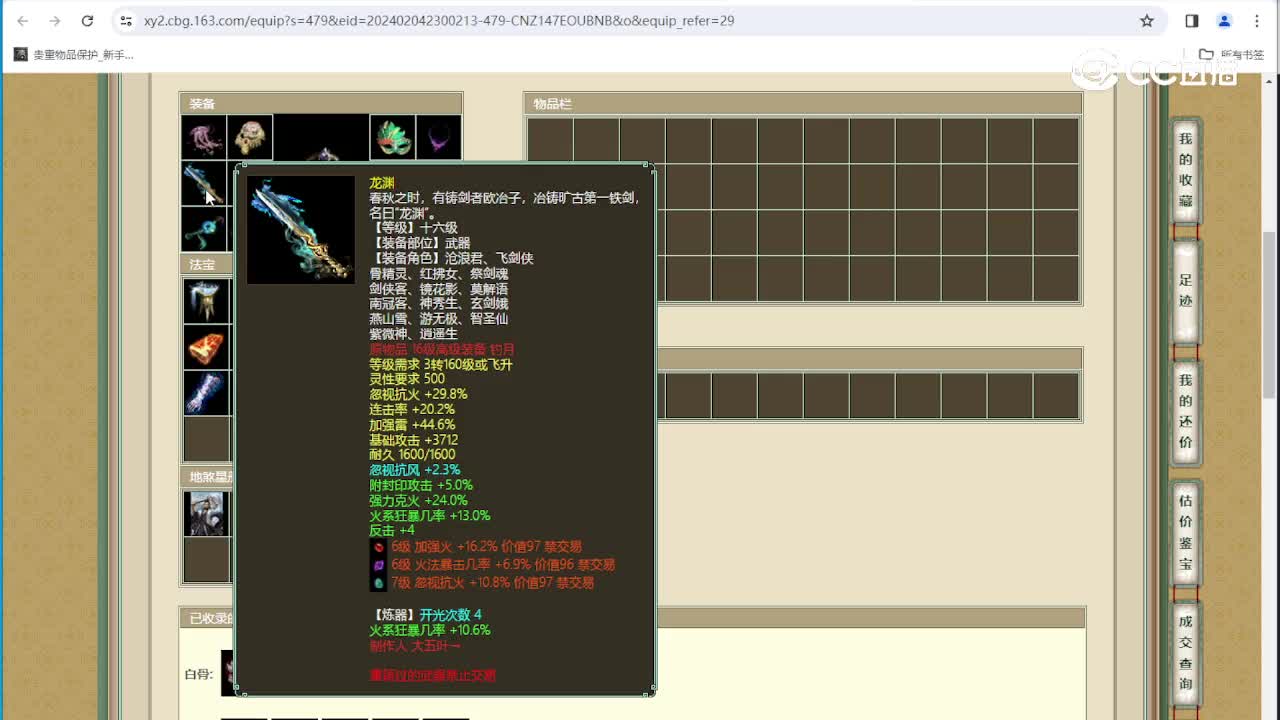Select the purple necklace equipment slot
The image size is (1280, 720).
(x=438, y=138)
